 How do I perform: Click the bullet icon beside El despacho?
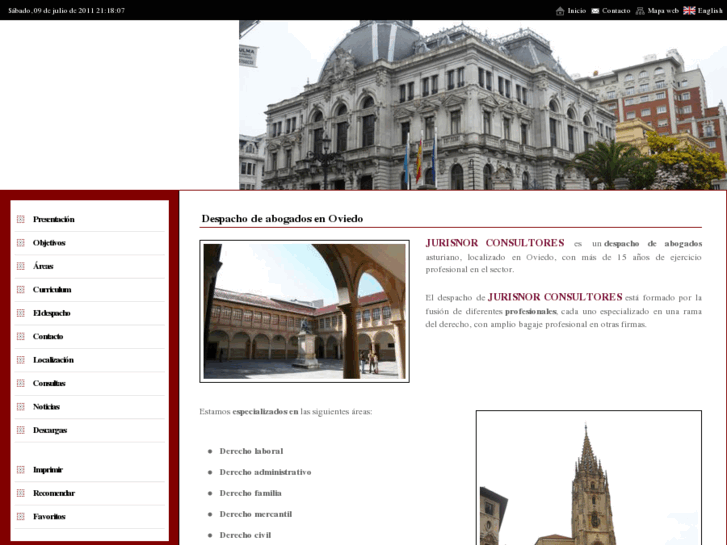coord(20,313)
